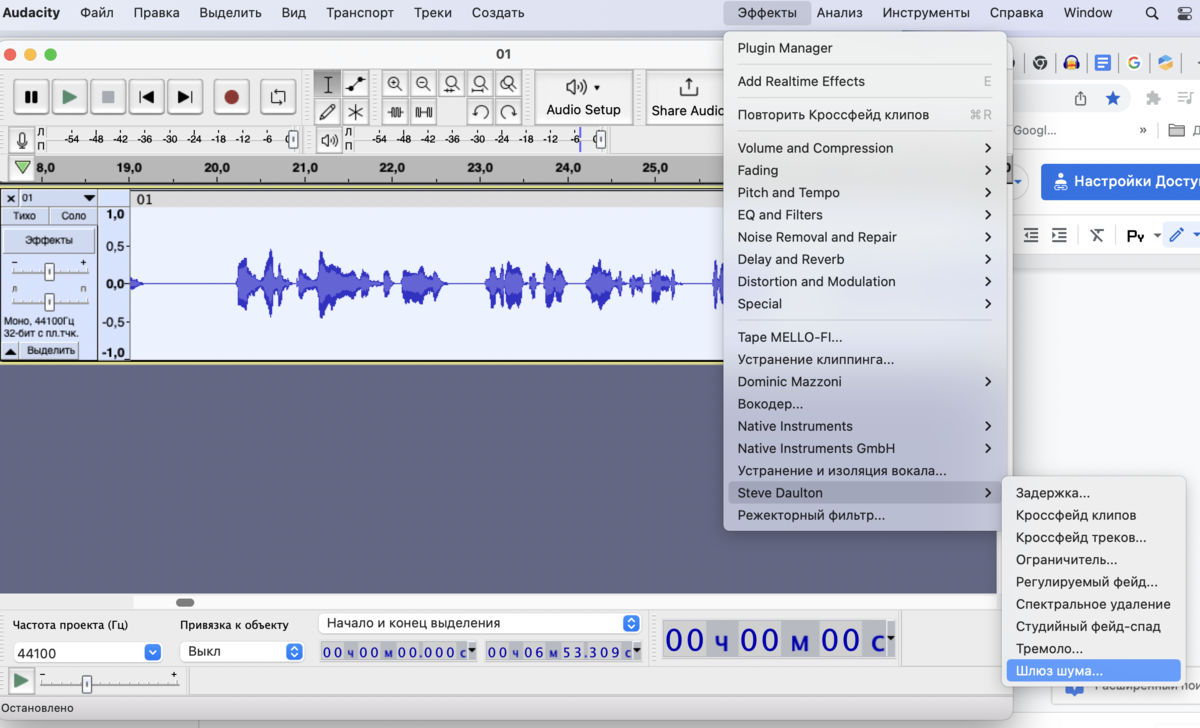Open the Привязка к объекту dropdown

point(240,651)
